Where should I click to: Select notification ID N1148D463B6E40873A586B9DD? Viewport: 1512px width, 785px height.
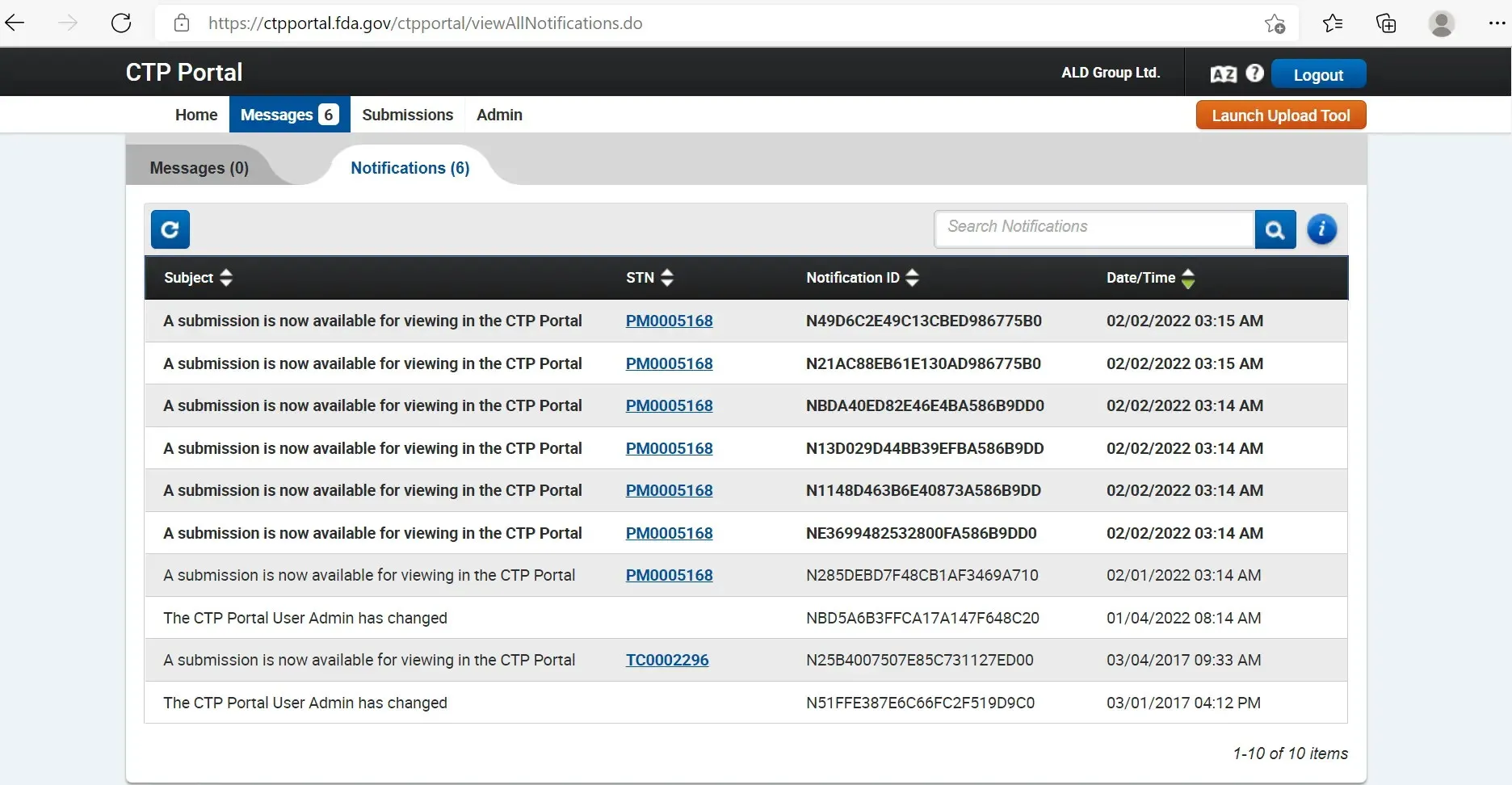point(923,490)
